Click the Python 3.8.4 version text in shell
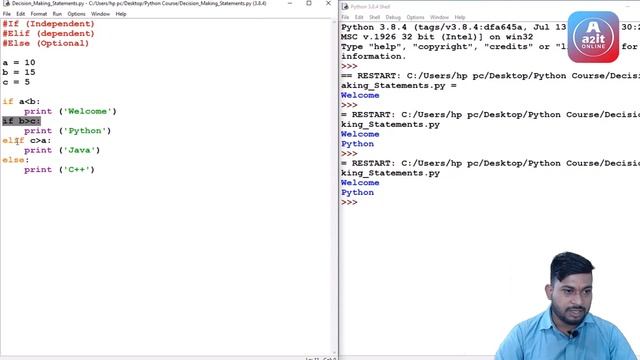 click(374, 27)
